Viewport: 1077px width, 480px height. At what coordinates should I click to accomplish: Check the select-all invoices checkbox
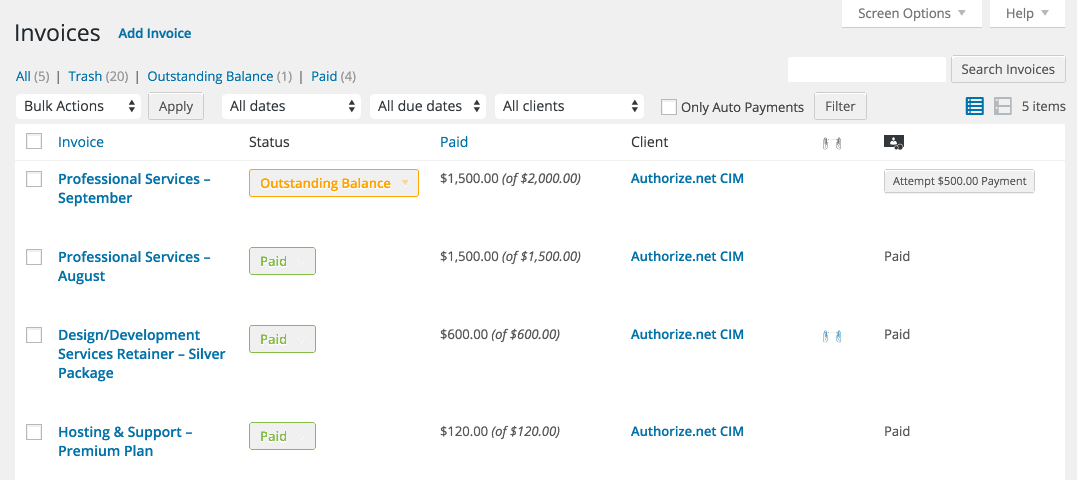(34, 142)
